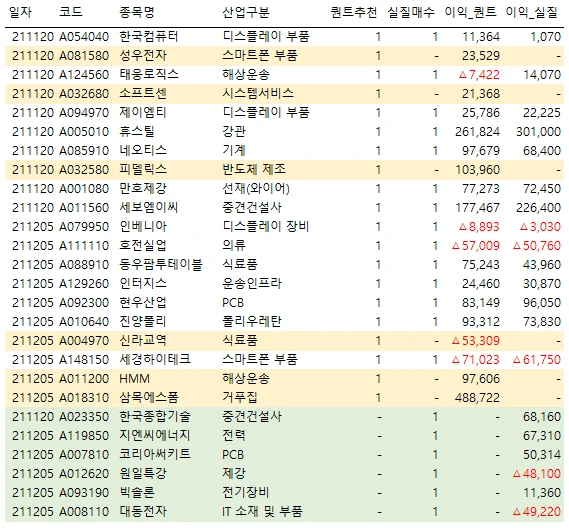Select the 세경하이테크 stock name
Screen dimensions: 569x528
coord(155,359)
